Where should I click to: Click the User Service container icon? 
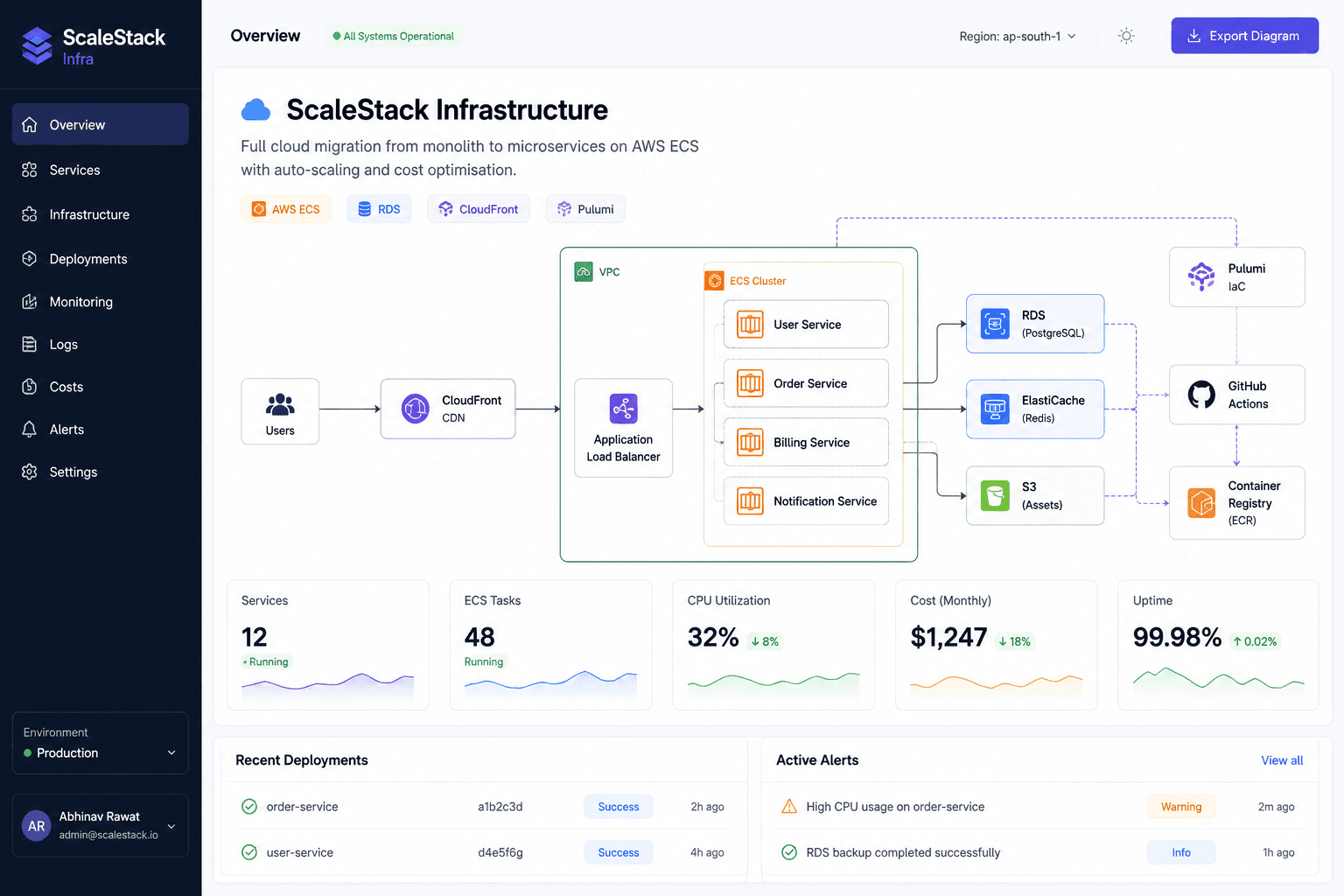[x=750, y=325]
